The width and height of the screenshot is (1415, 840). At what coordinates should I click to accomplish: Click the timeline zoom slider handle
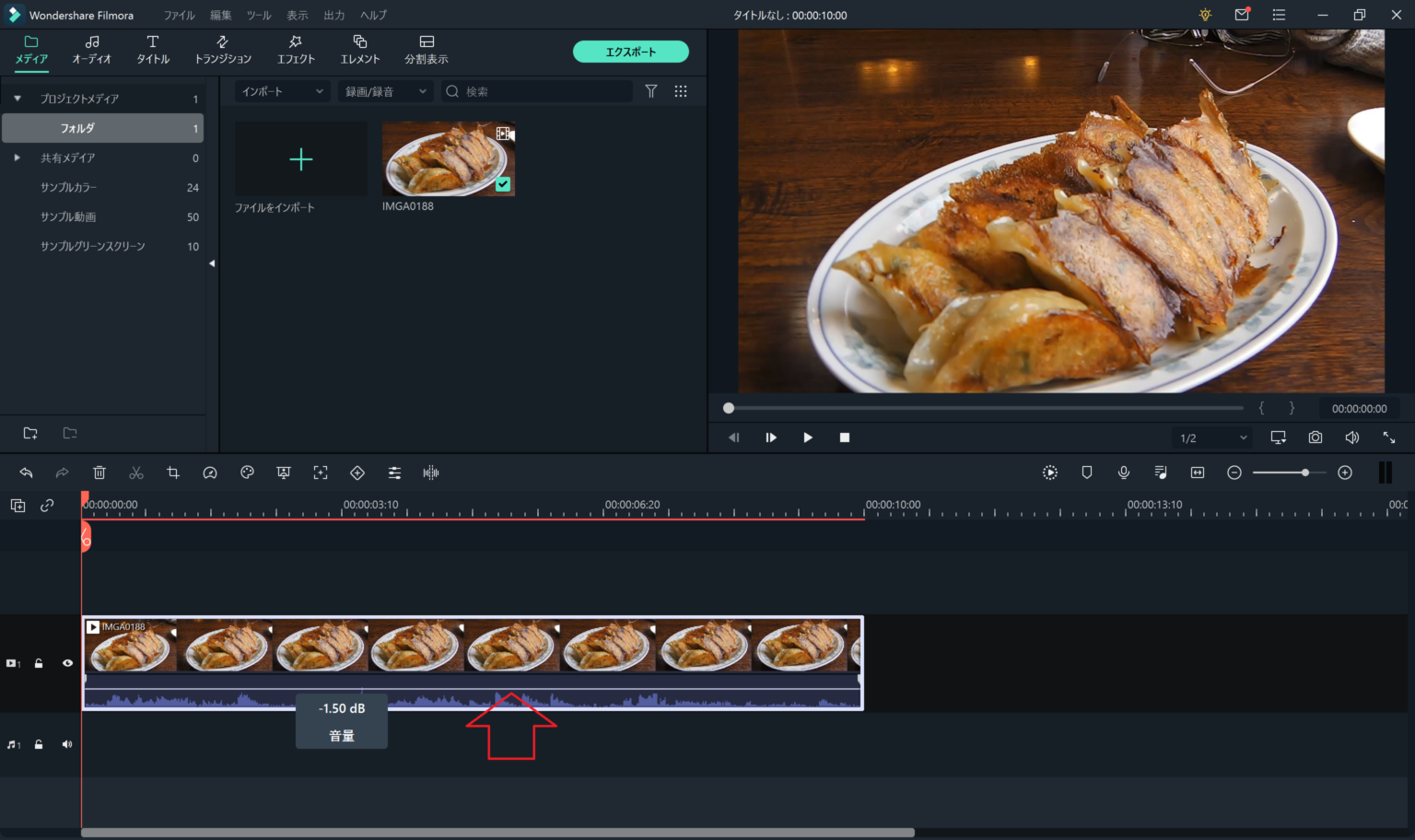pyautogui.click(x=1304, y=472)
